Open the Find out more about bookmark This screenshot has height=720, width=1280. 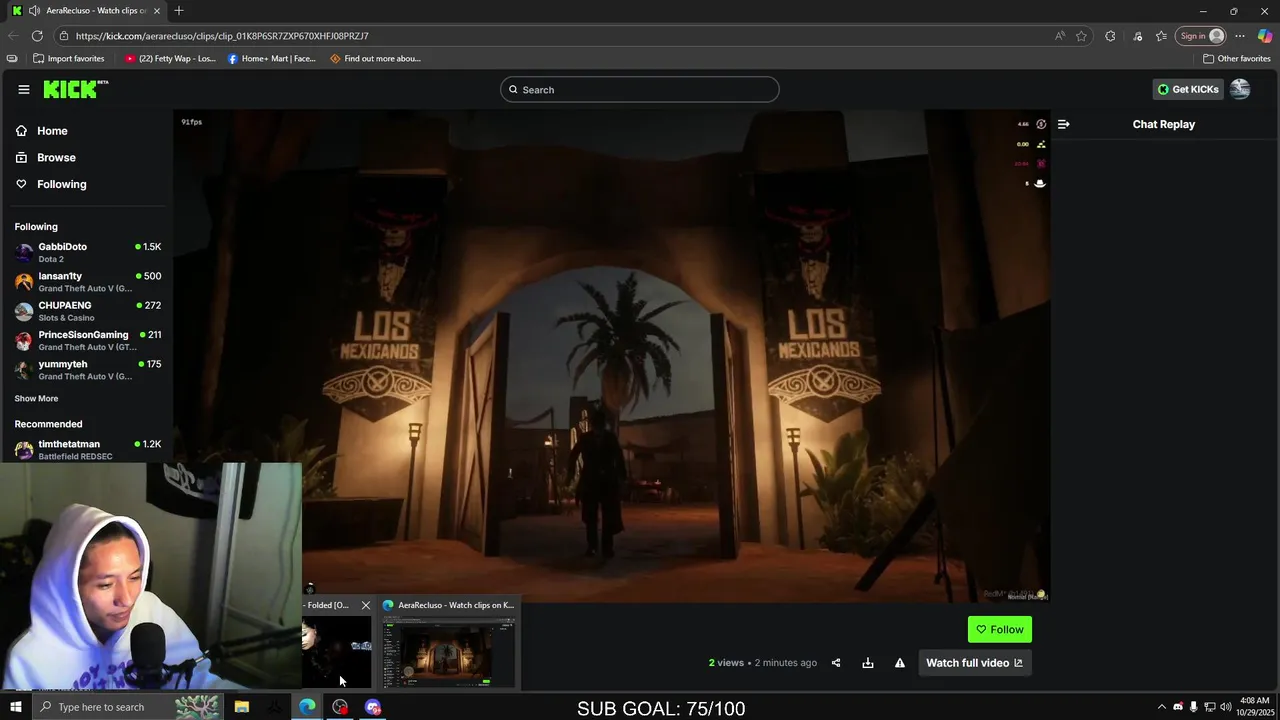(x=375, y=58)
